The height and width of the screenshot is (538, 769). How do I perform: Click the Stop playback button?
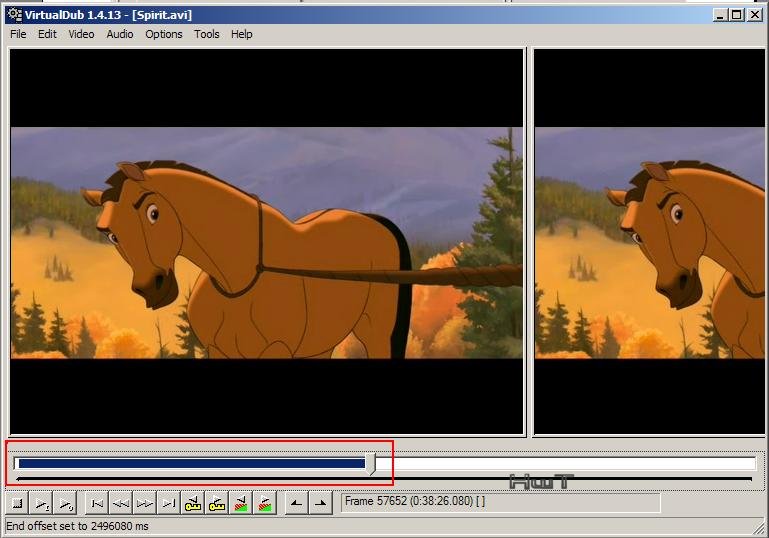(18, 503)
